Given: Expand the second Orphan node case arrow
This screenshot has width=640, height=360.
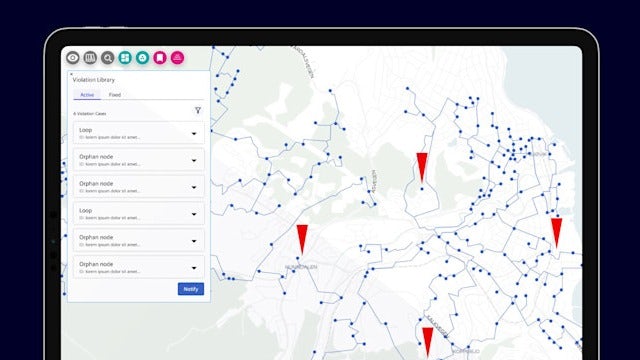Looking at the screenshot, I should [x=194, y=187].
